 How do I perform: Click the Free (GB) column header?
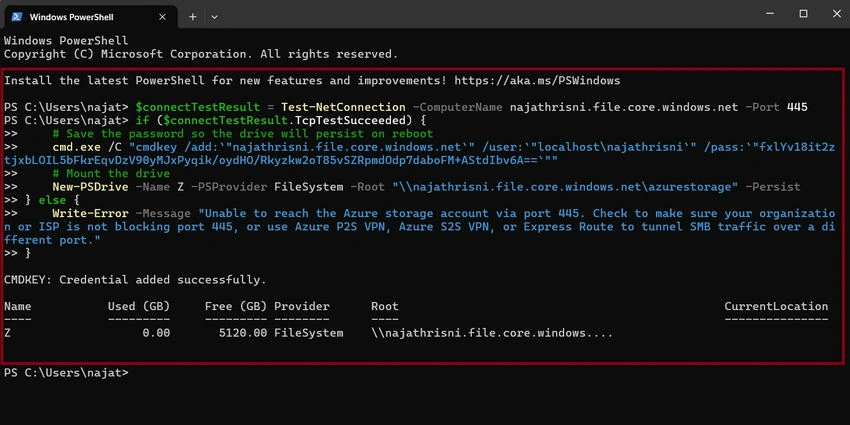click(x=236, y=306)
